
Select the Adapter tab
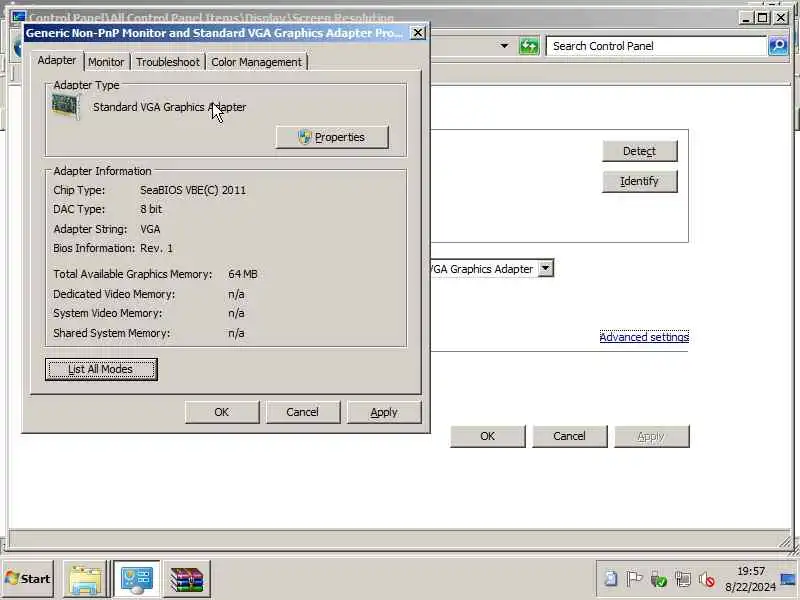(x=57, y=60)
